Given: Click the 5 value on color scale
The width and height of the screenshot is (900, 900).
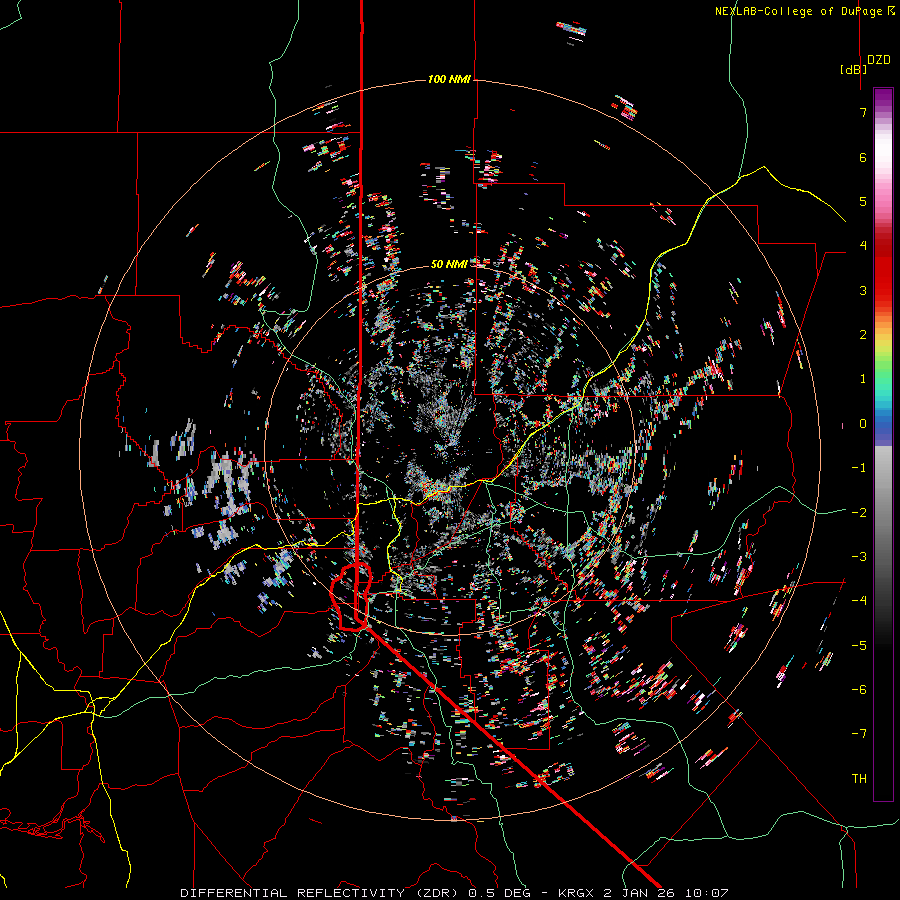Looking at the screenshot, I should 863,201.
